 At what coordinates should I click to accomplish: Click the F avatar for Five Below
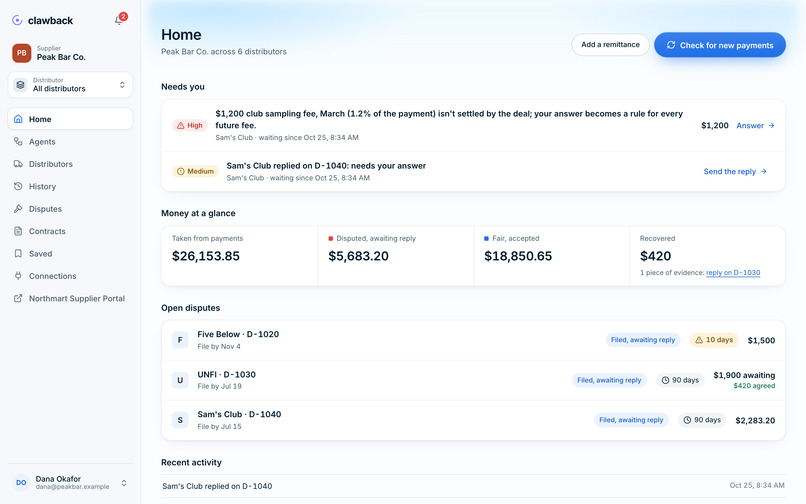[x=180, y=340]
